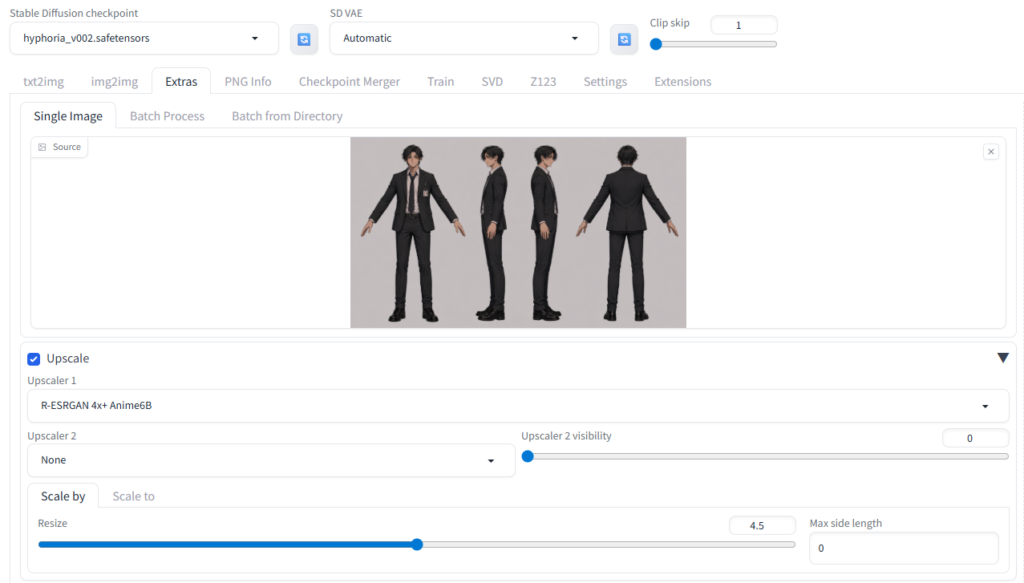Open the Upscaler 2 dropdown
1024x583 pixels.
(x=270, y=460)
